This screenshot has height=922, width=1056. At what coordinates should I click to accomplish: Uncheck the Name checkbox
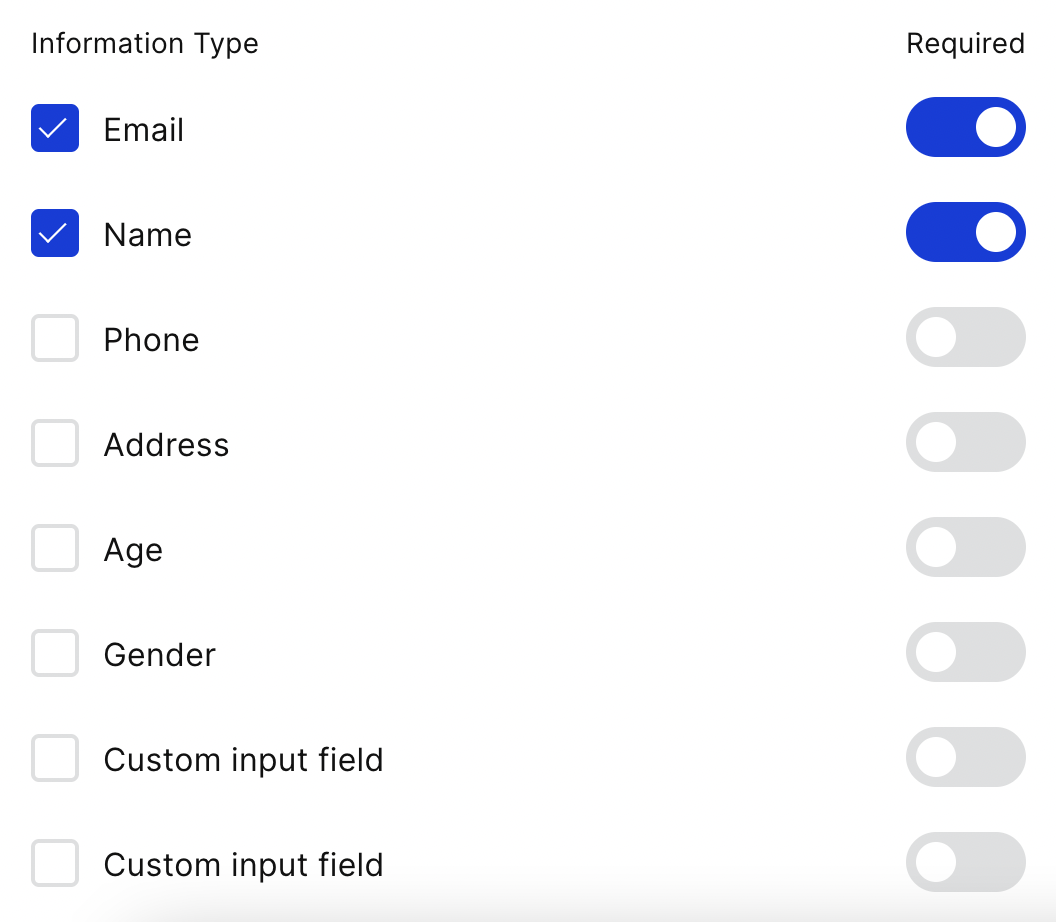pos(55,233)
